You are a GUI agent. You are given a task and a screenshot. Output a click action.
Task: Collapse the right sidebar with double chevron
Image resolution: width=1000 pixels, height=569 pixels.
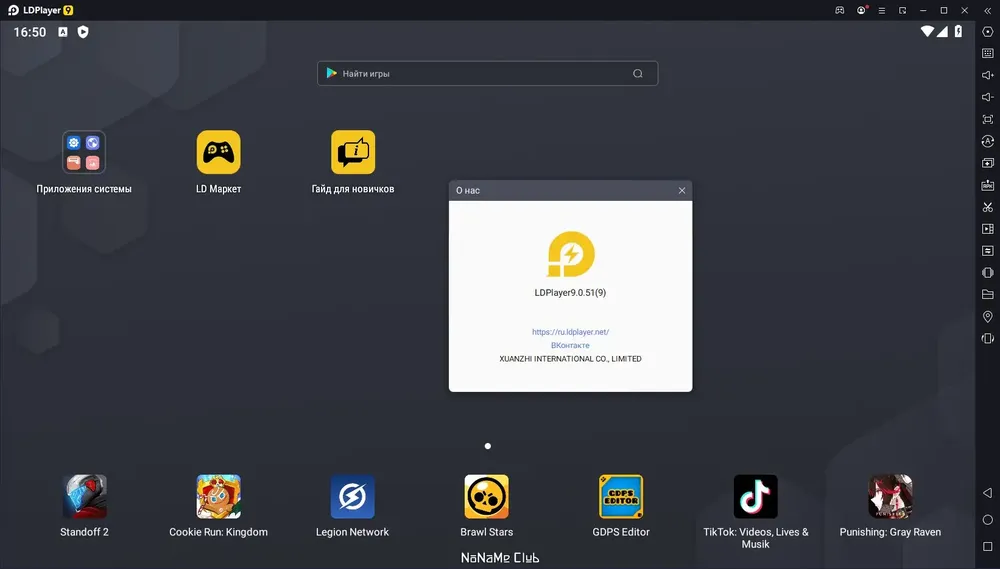pyautogui.click(x=987, y=10)
